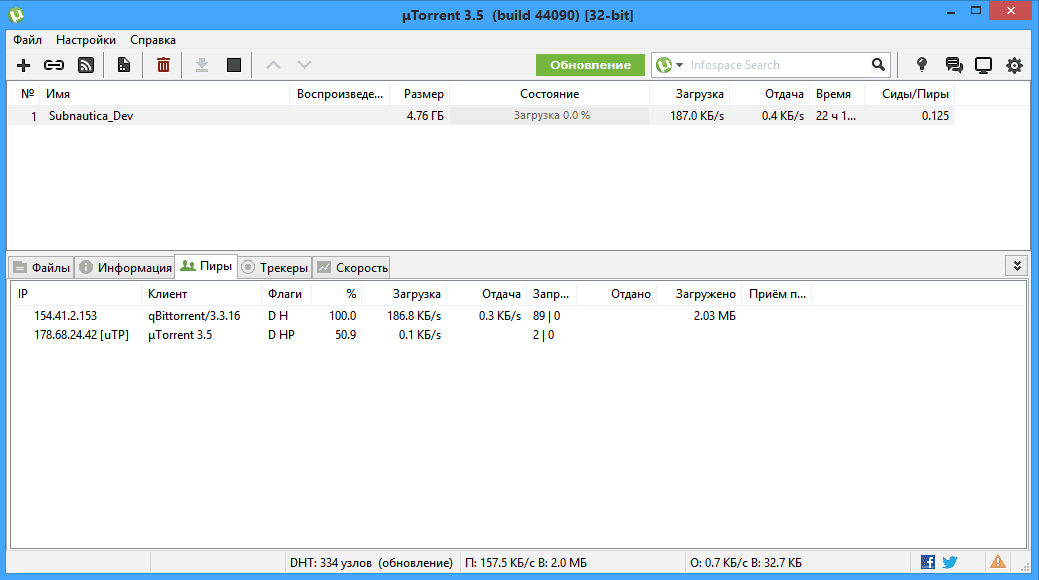
Task: Sort torrents by Сиды/Пиры column
Action: click(910, 94)
